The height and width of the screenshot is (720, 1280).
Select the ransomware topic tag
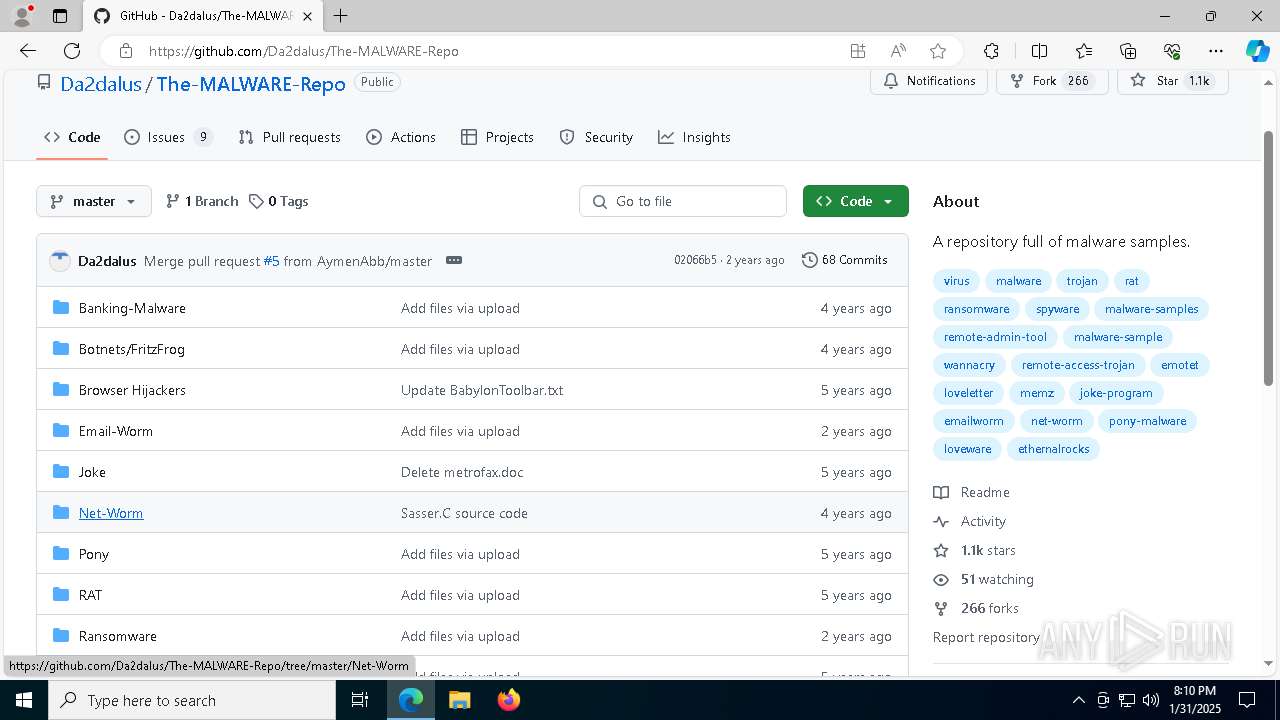(977, 309)
